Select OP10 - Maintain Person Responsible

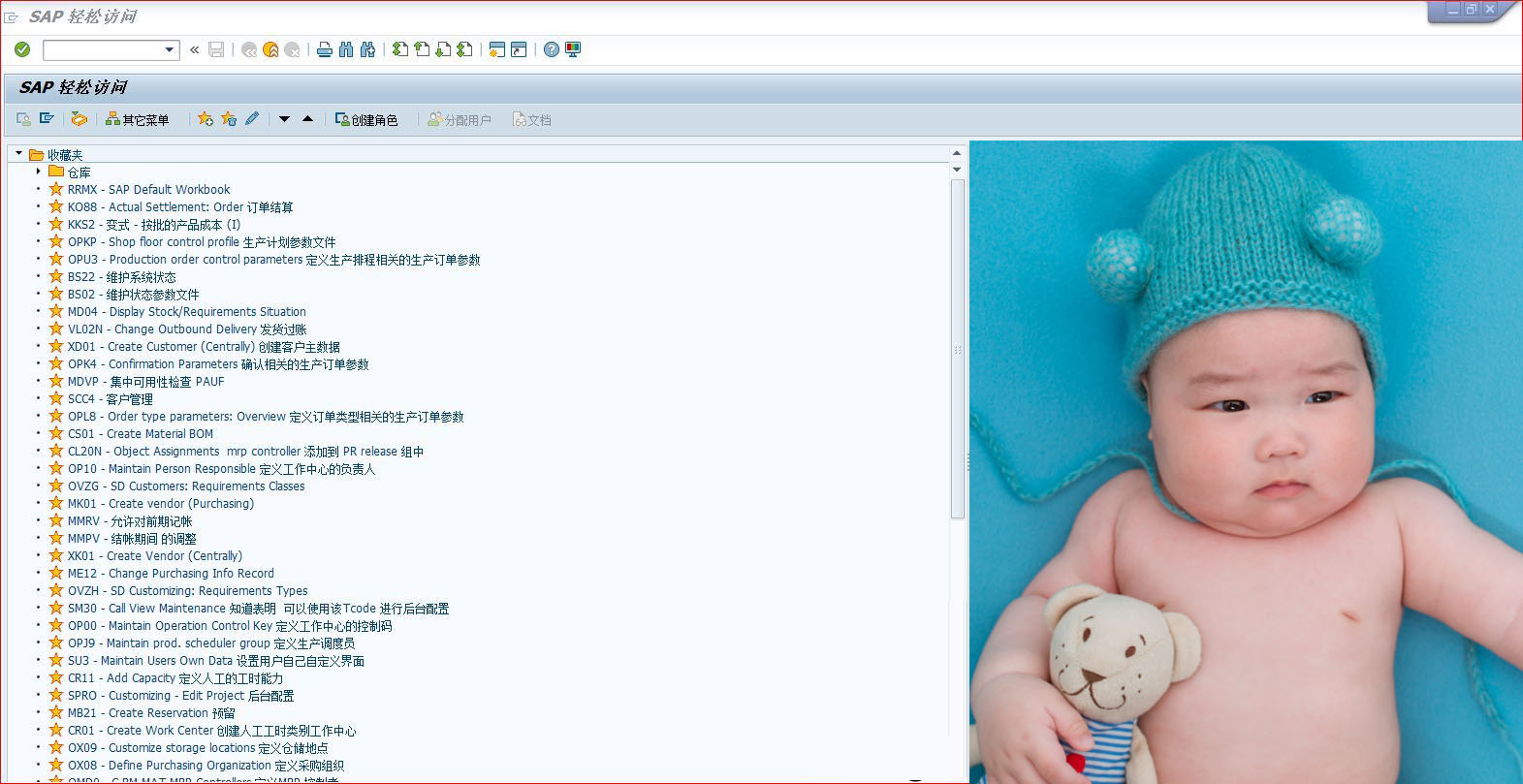click(221, 468)
